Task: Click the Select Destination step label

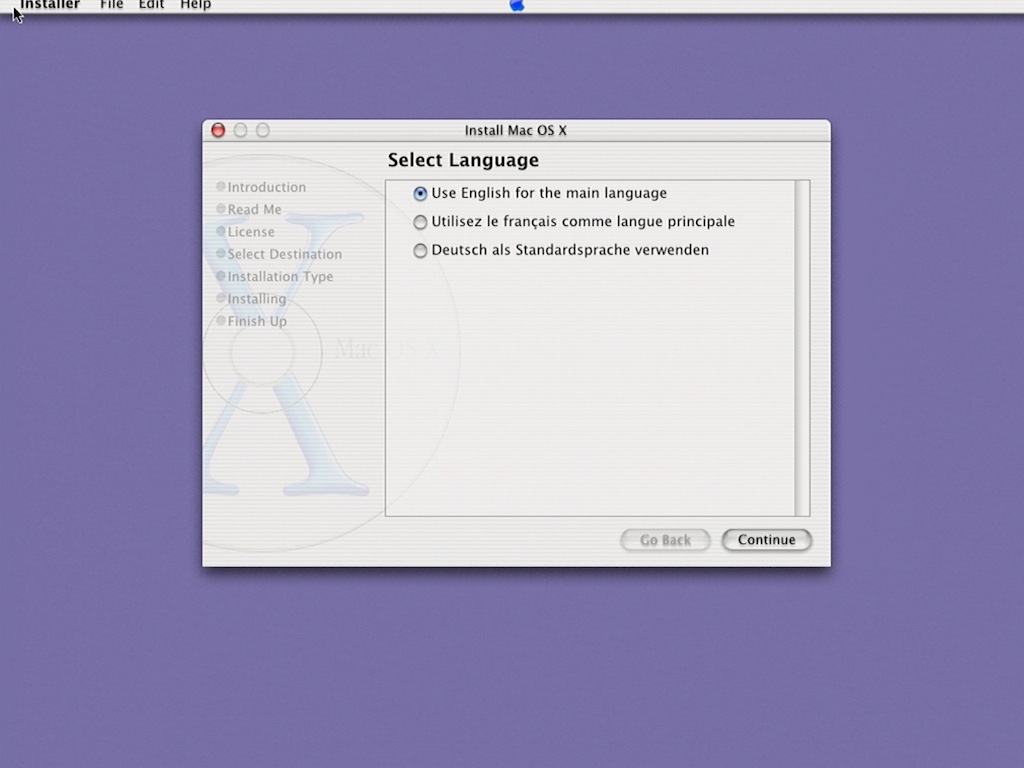Action: click(284, 254)
